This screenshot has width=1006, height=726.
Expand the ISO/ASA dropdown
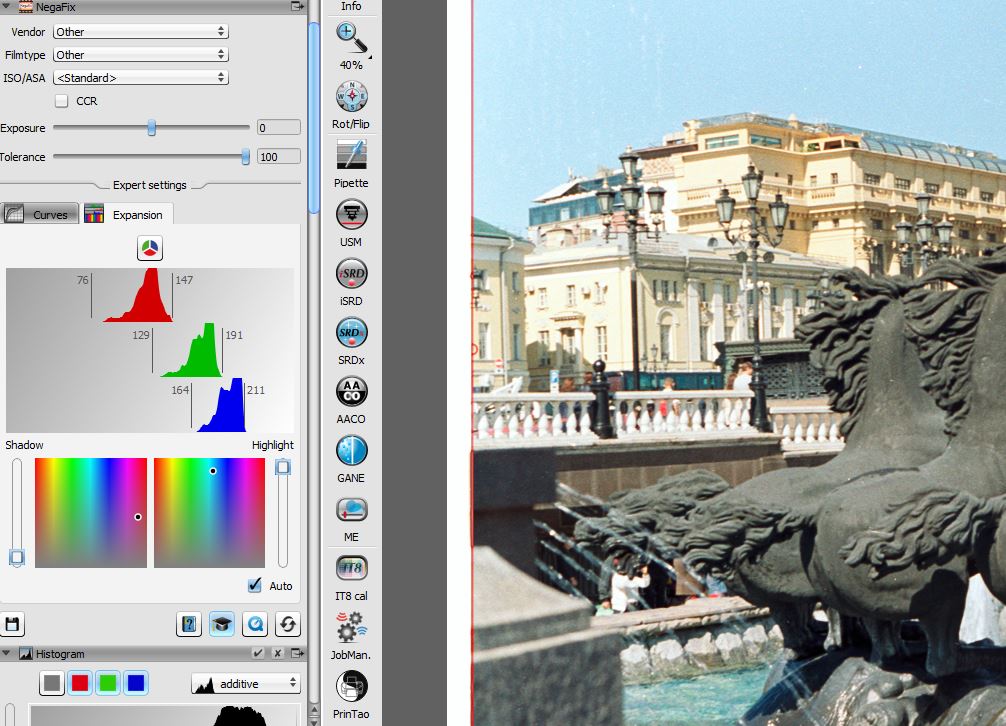[x=140, y=78]
